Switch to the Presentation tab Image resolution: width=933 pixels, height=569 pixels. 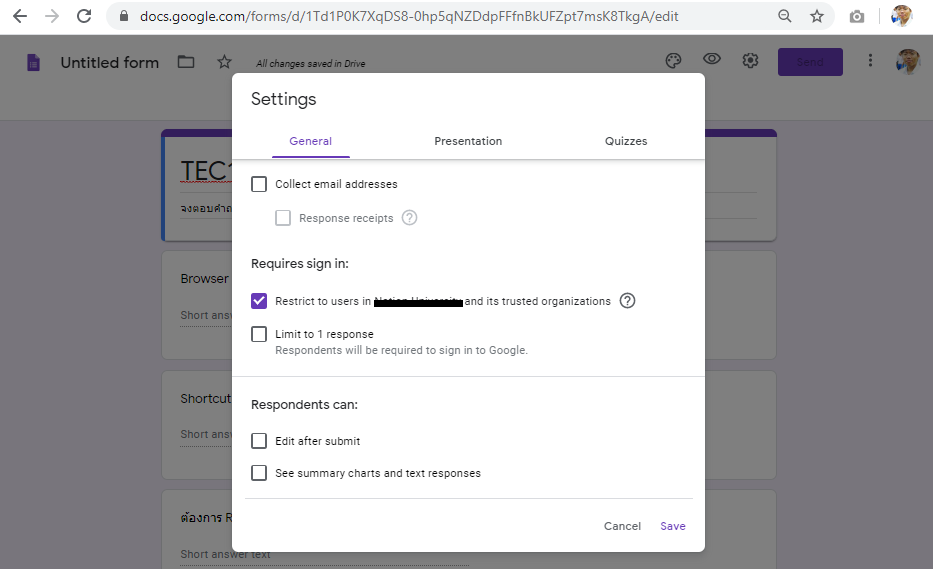[x=468, y=141]
